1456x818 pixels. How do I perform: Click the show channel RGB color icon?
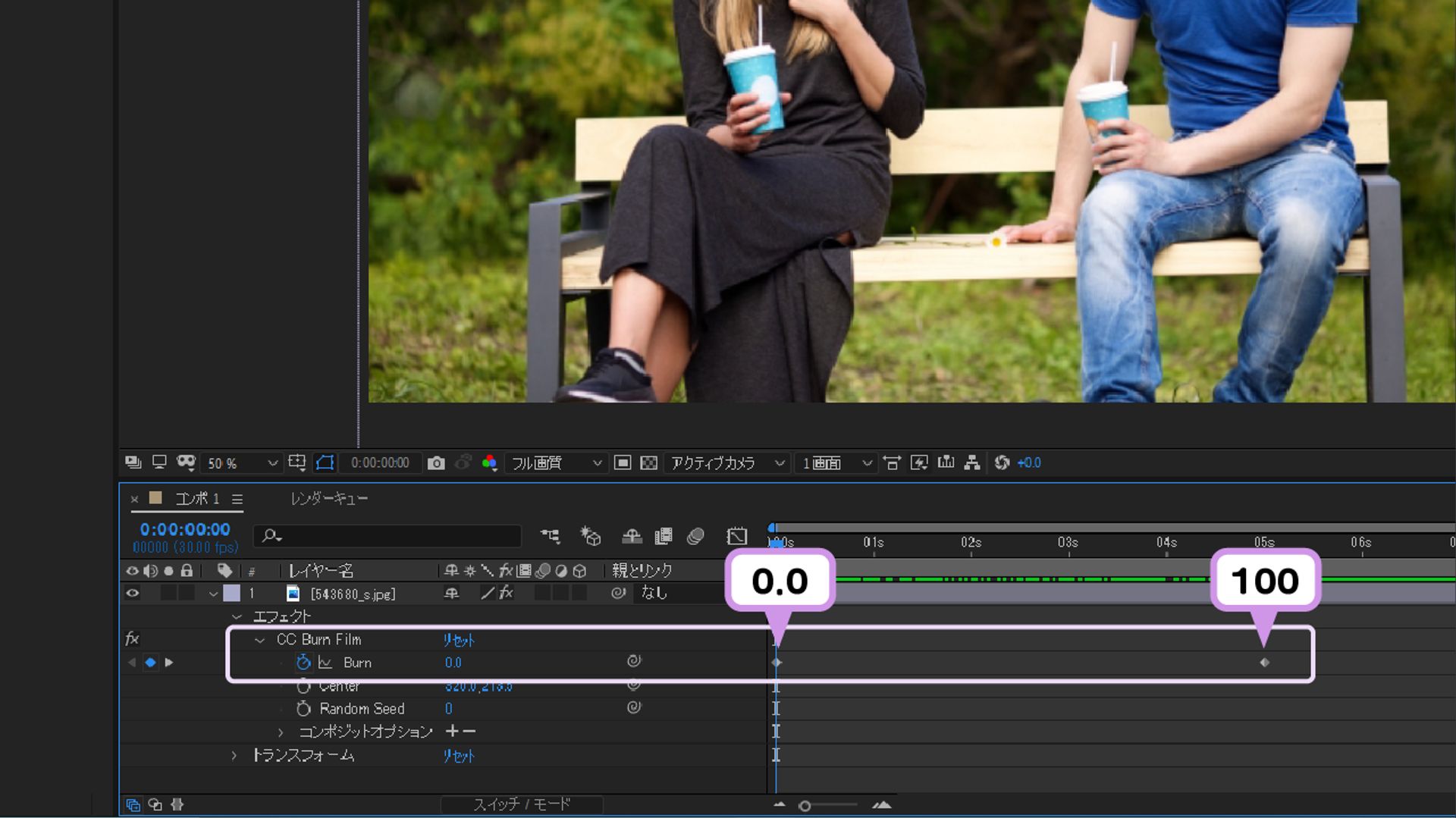point(489,463)
